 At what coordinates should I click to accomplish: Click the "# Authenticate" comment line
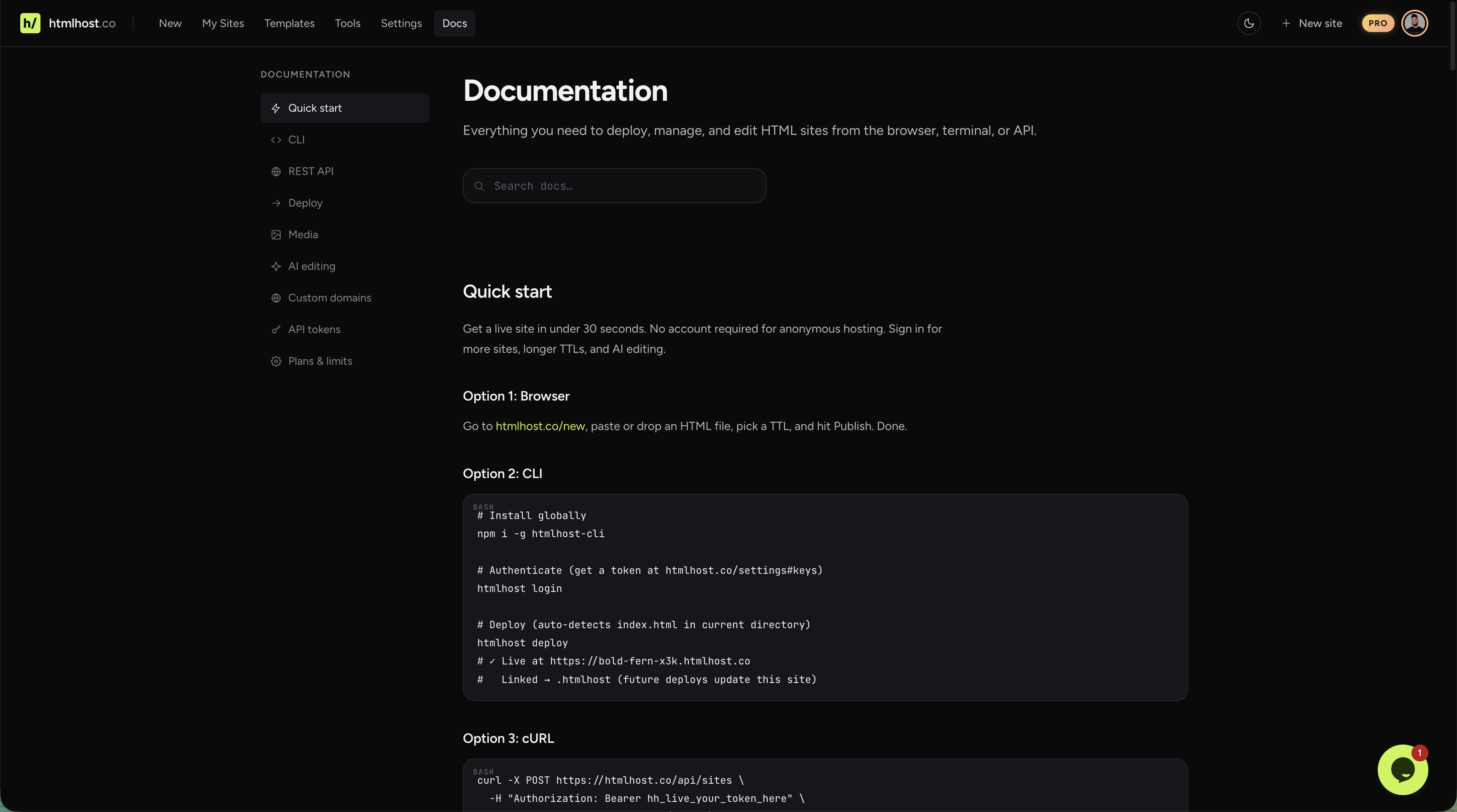[650, 570]
